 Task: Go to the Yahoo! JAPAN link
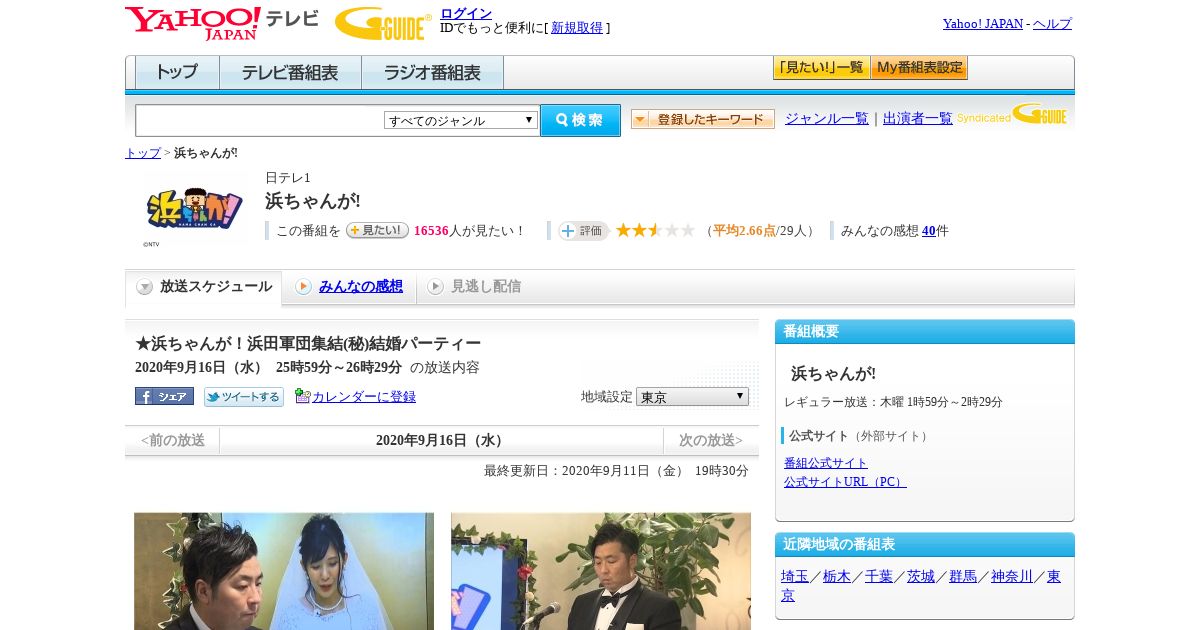(x=983, y=23)
